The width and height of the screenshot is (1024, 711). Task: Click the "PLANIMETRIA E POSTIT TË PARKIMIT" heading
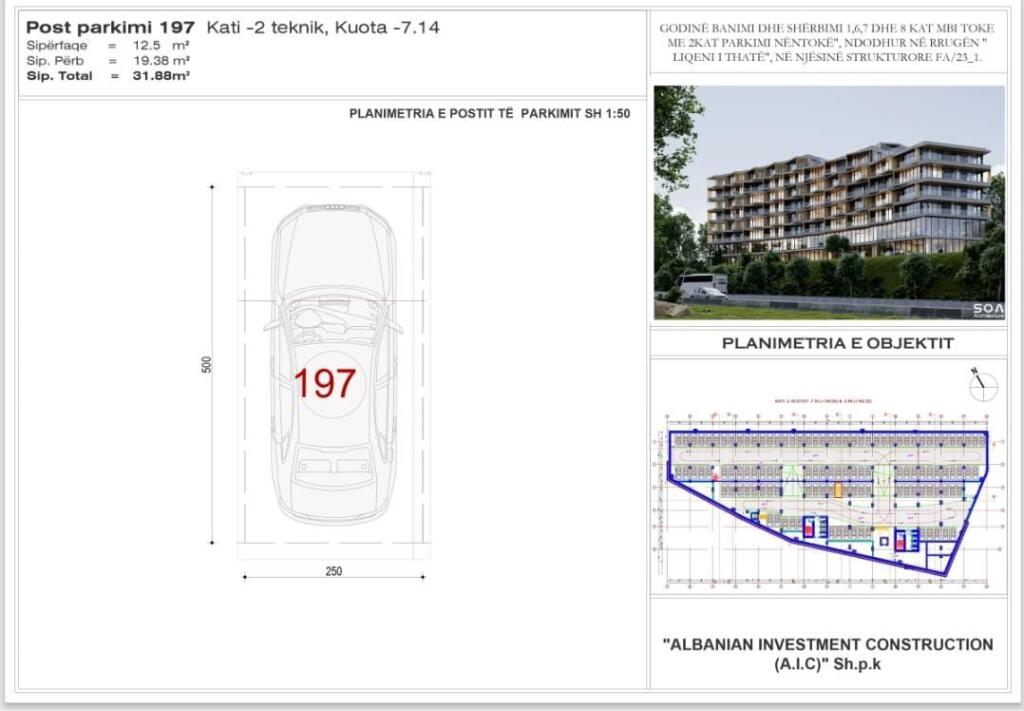pos(489,114)
